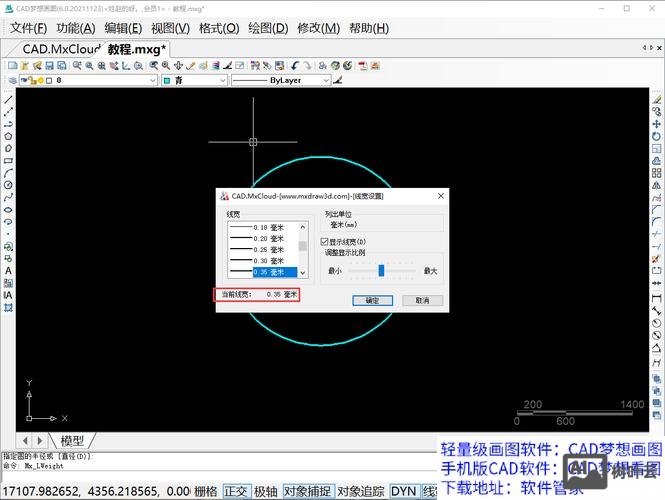Screen dimensions: 665x500
Task: Select 0.35 毫米 highlighted line width
Action: [263, 272]
